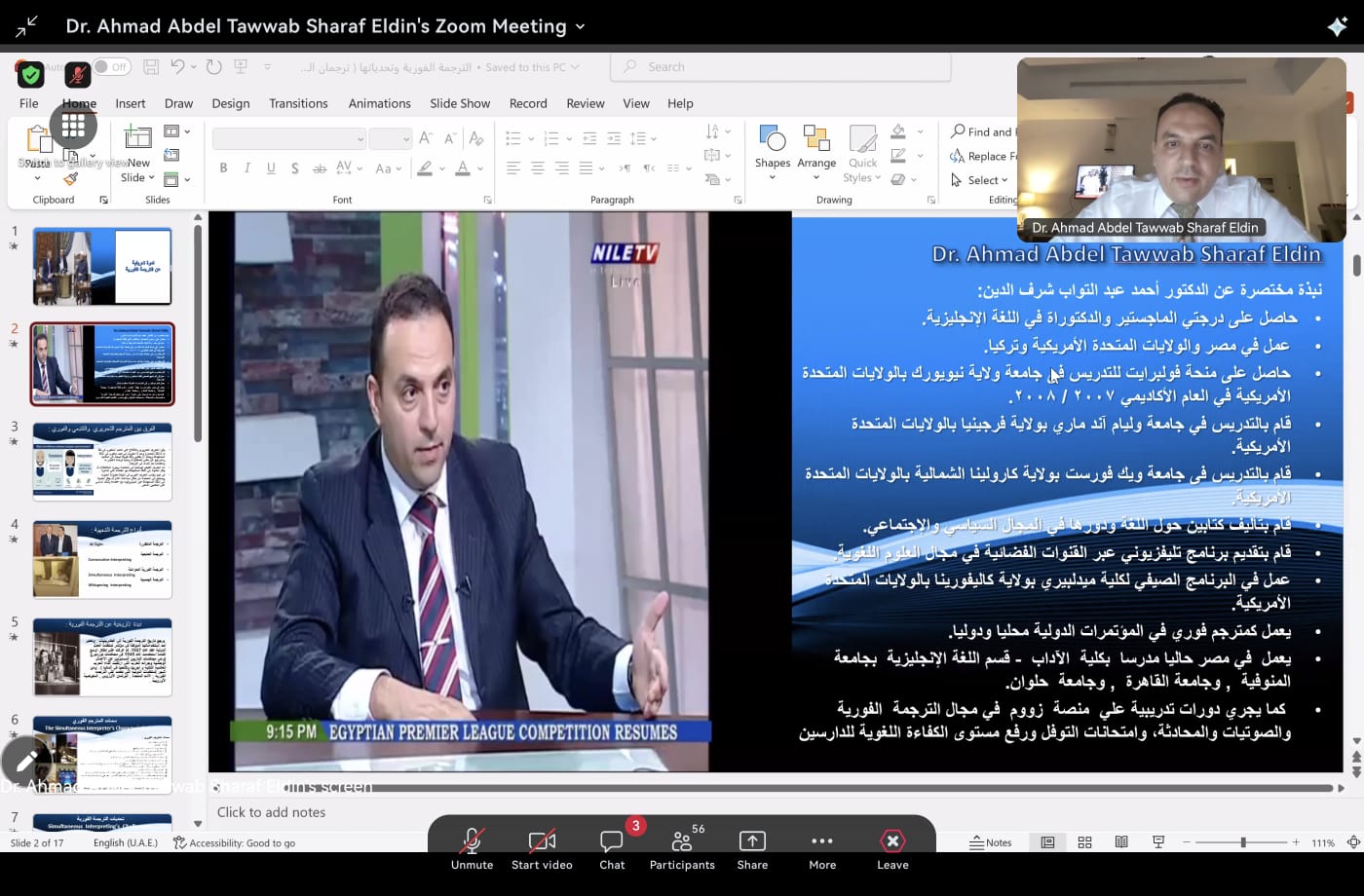Select slide 3 thumbnail
The height and width of the screenshot is (896, 1364).
[102, 462]
